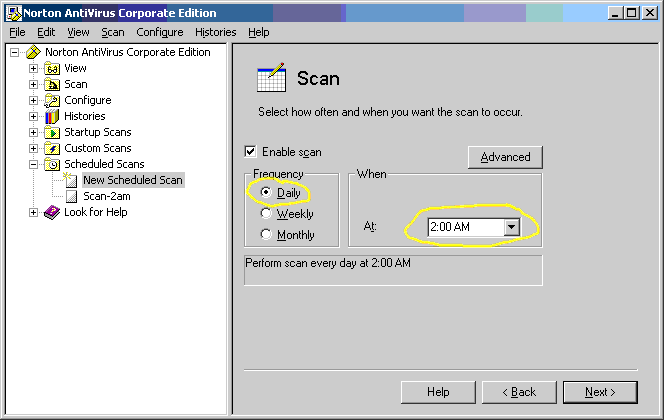The height and width of the screenshot is (420, 664).
Task: Open the scan time dropdown arrow
Action: 511,227
